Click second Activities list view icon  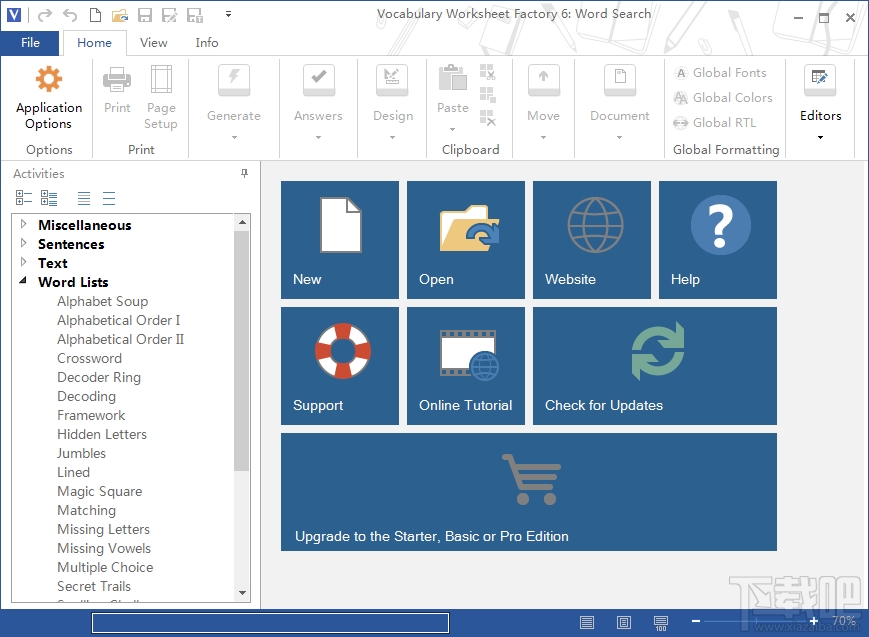click(49, 198)
